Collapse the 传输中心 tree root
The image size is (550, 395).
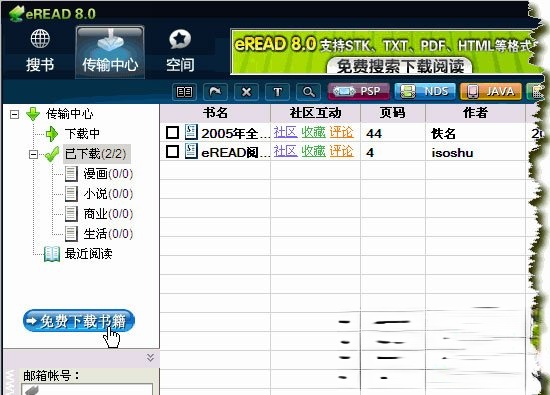[x=14, y=114]
